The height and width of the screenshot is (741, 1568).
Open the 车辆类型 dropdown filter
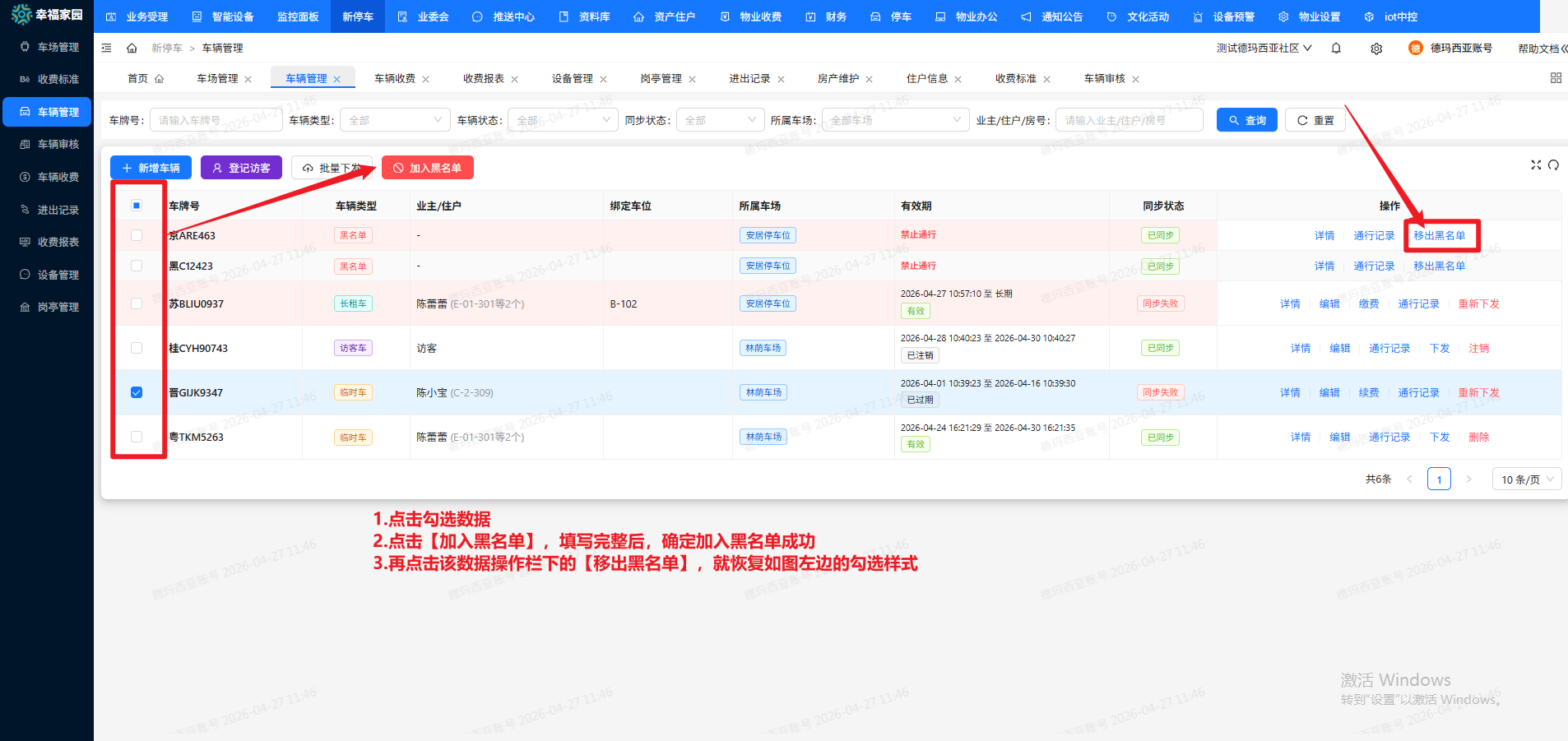[395, 120]
